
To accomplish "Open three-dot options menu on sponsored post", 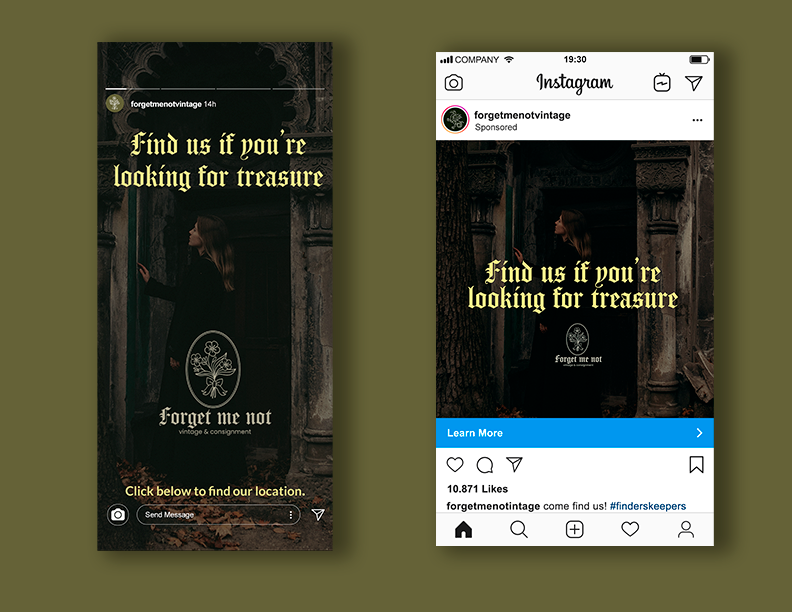I will [698, 120].
